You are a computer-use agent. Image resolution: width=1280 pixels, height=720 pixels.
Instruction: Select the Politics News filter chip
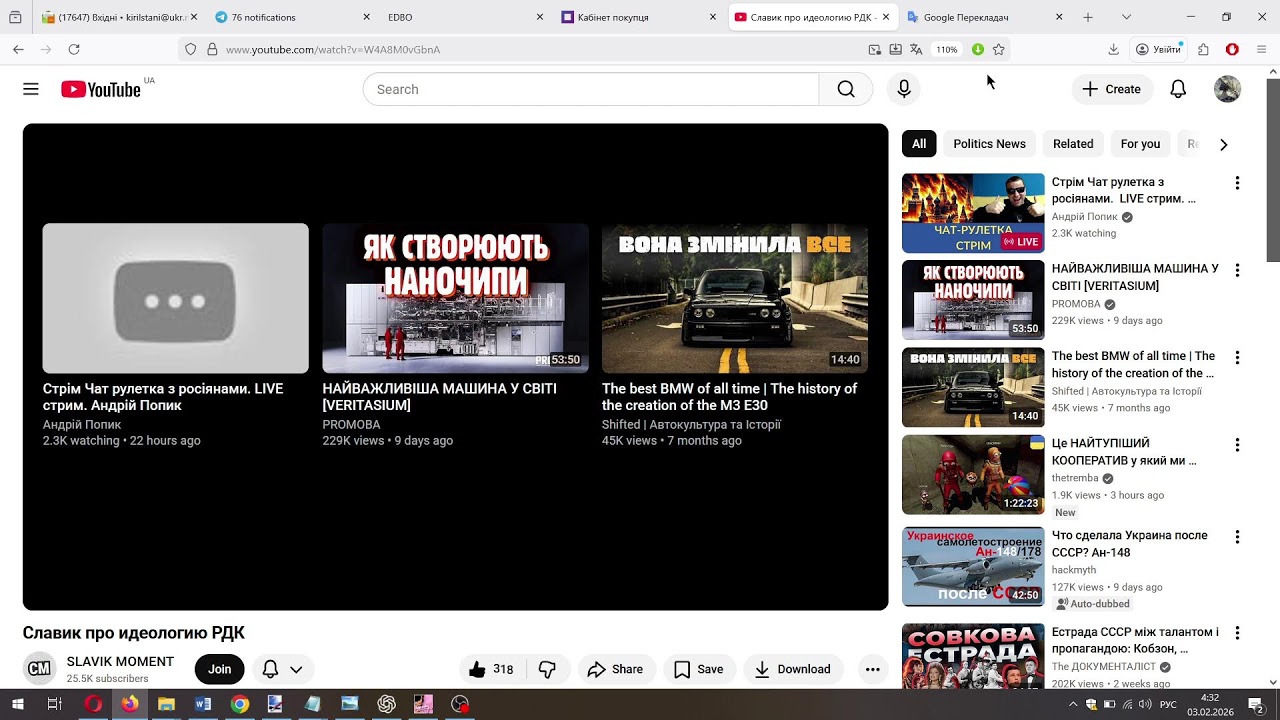[989, 144]
